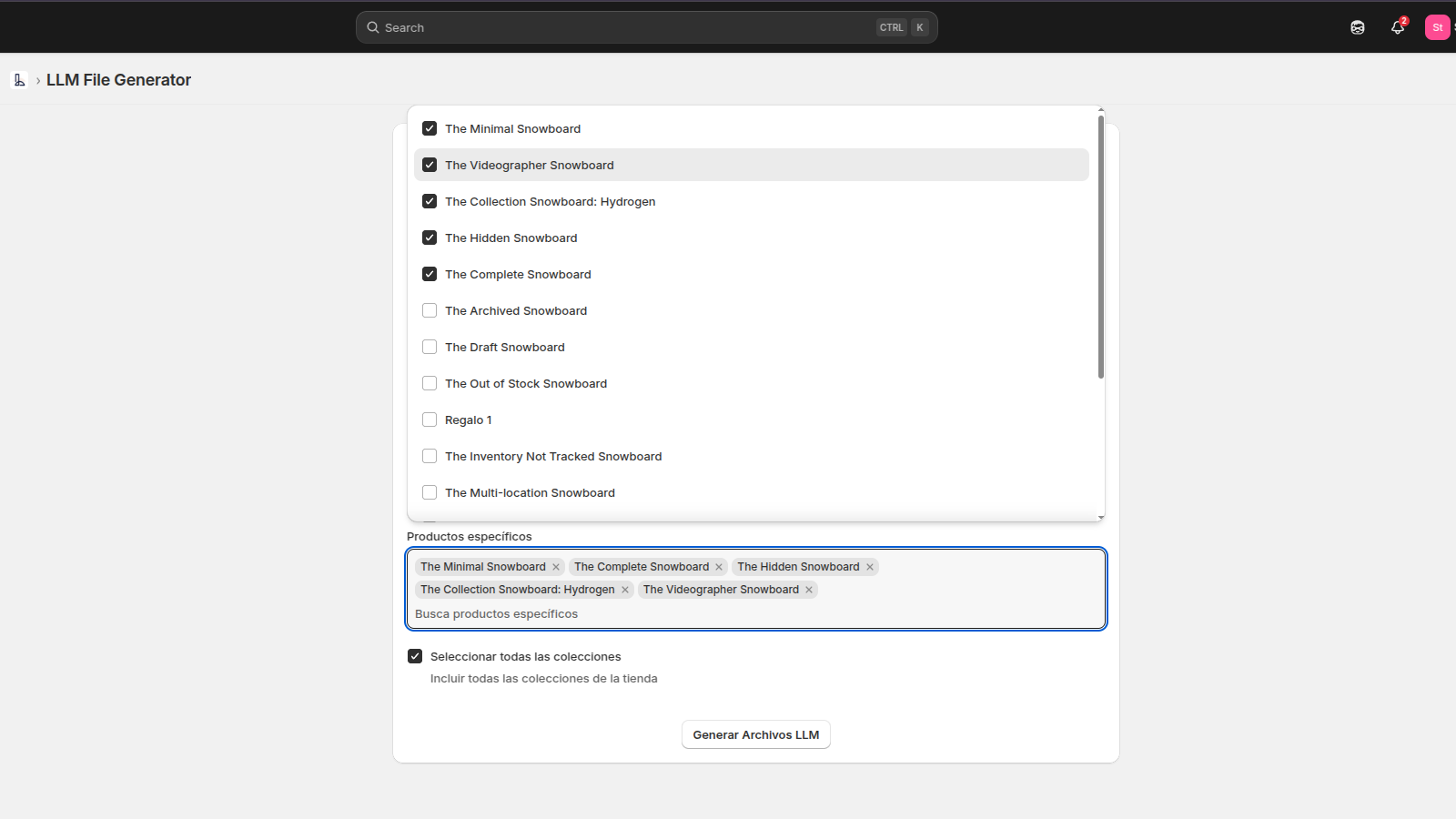Image resolution: width=1456 pixels, height=819 pixels.
Task: Open the St account avatar menu
Action: [1436, 27]
